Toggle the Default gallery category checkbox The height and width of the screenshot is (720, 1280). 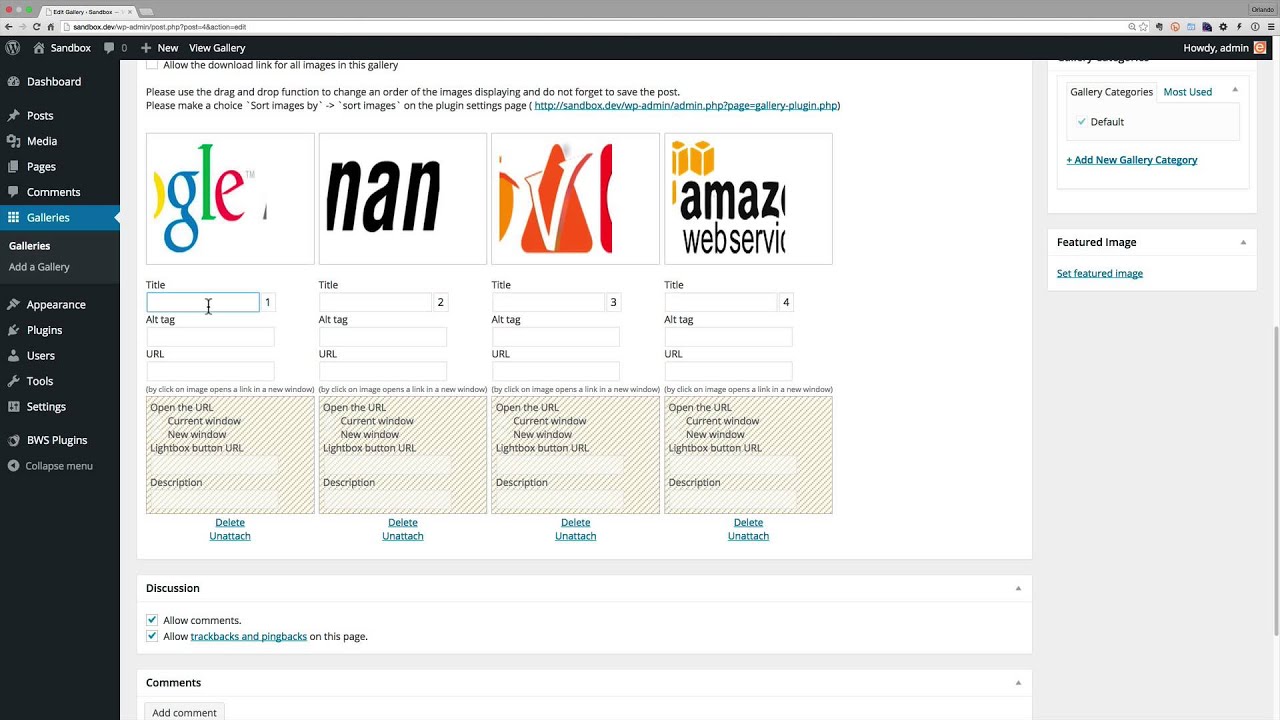1081,121
